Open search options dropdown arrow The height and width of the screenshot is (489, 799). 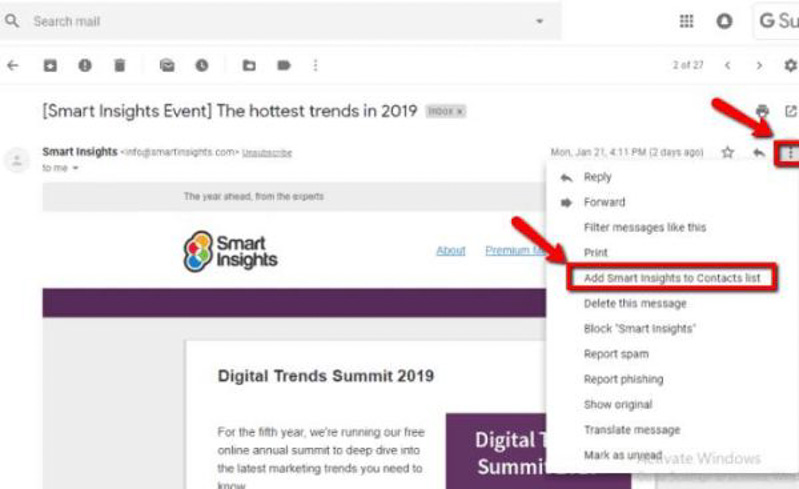(x=539, y=21)
